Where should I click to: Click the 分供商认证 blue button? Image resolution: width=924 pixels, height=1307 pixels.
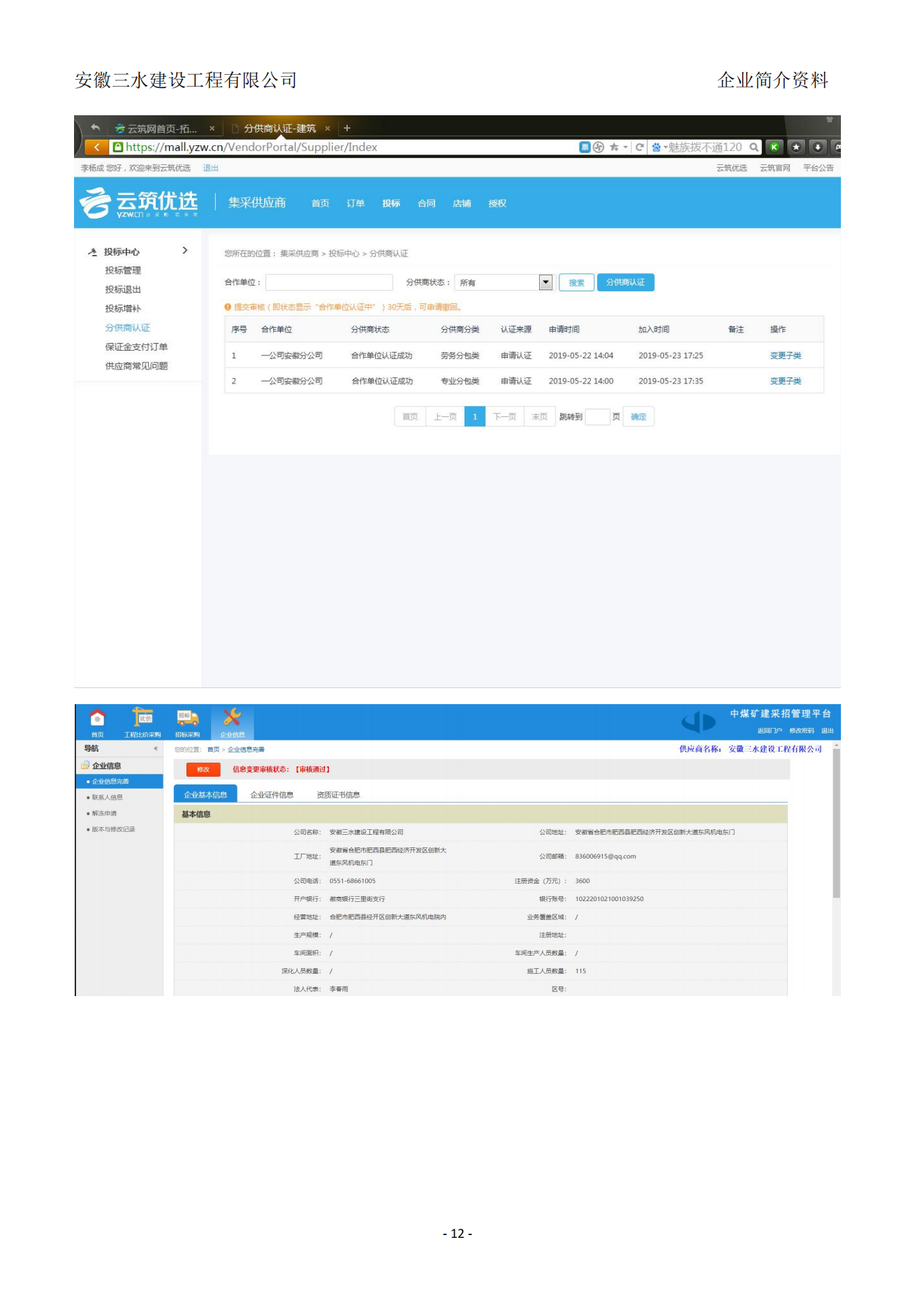pos(626,282)
